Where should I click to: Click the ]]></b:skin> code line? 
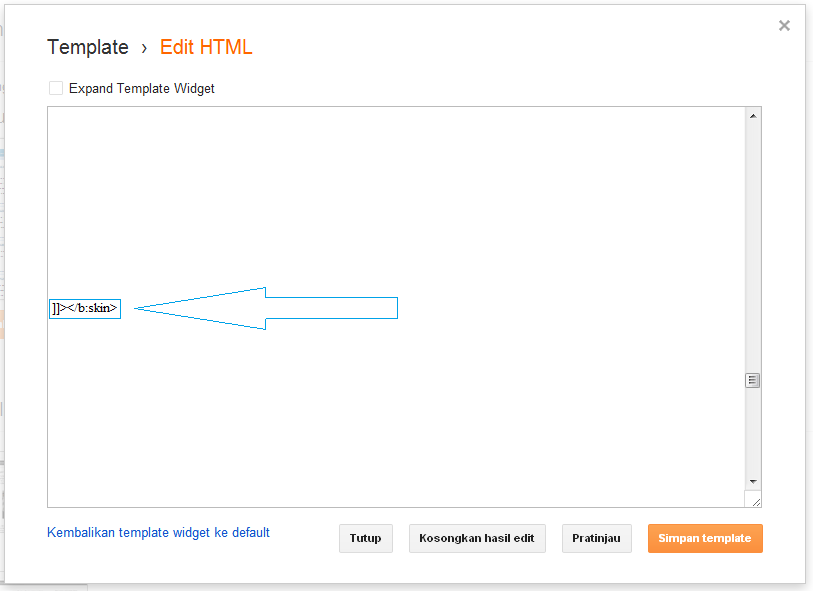85,308
